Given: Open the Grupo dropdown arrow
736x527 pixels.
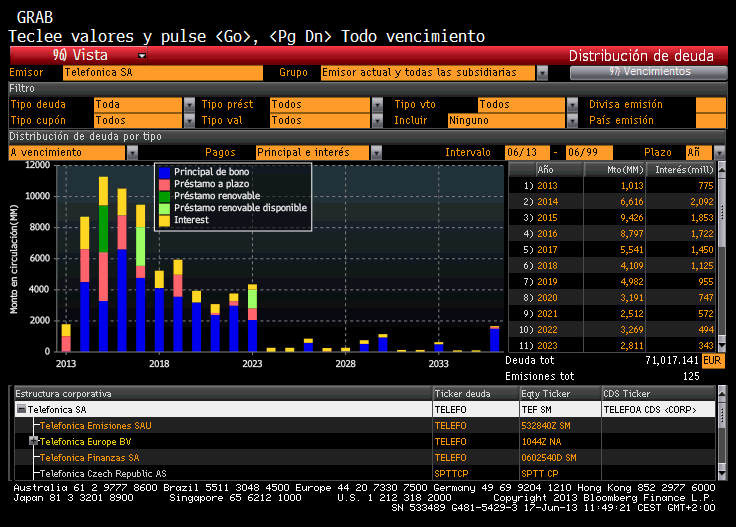Looking at the screenshot, I should click(542, 73).
